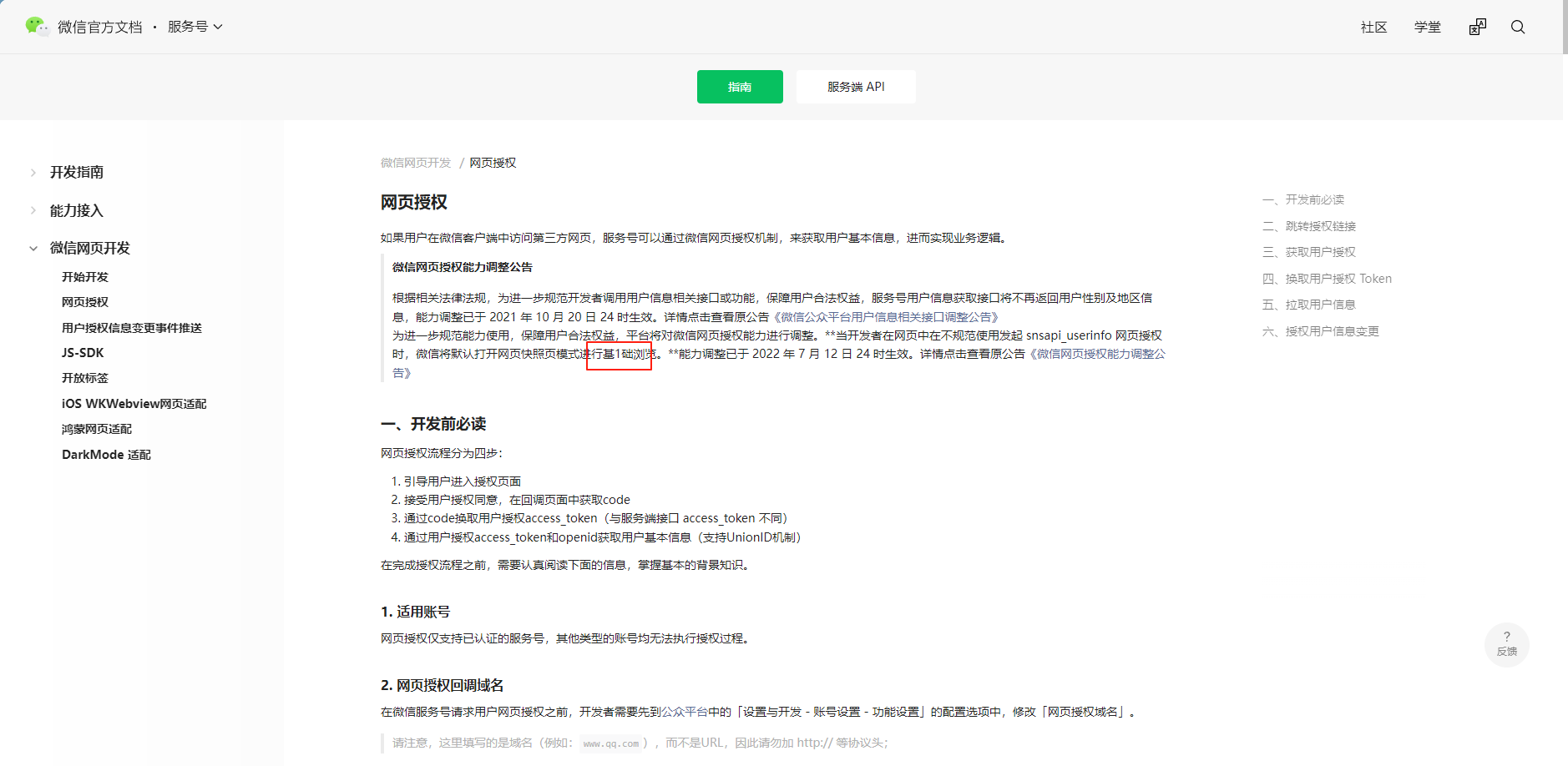Jump to 三、获取用户授权 in contents list
This screenshot has width=1568, height=766.
pos(1309,252)
